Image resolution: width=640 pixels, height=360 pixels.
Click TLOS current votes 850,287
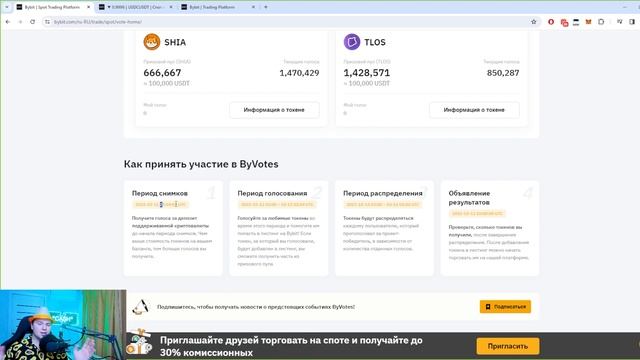pos(503,73)
